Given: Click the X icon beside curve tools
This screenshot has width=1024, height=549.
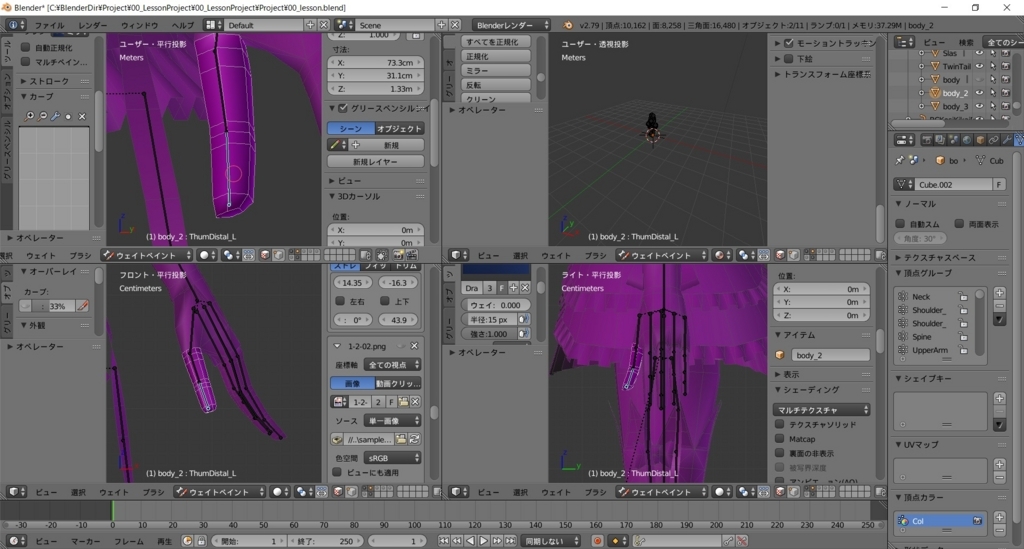Looking at the screenshot, I should tap(82, 116).
